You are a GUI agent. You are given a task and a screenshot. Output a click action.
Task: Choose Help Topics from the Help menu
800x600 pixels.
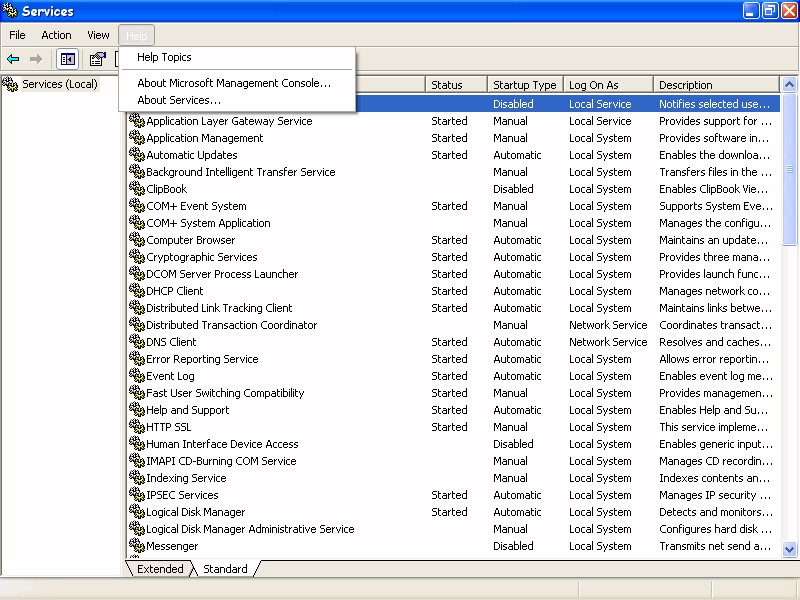(x=164, y=57)
